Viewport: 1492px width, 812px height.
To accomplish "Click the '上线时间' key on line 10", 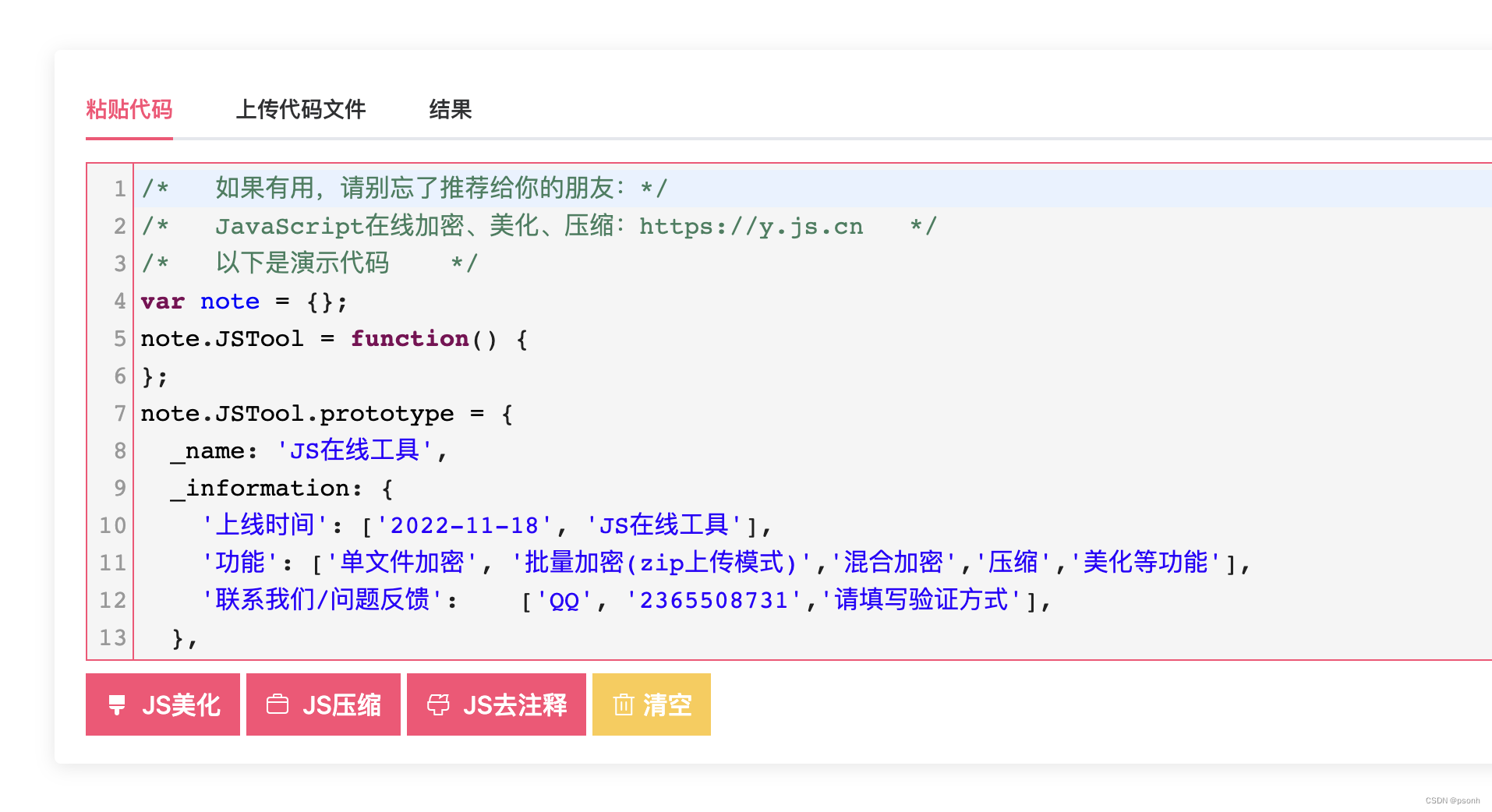I will (x=265, y=525).
